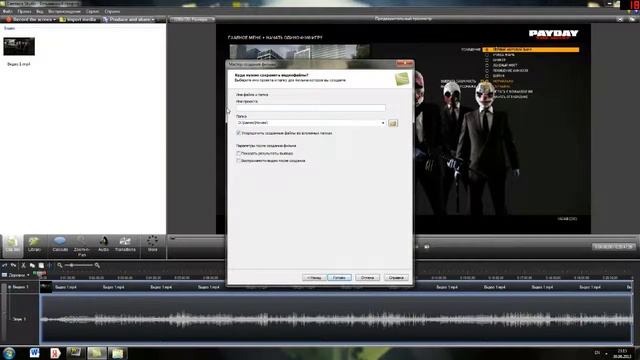Toggle lock on Video 1 track

[x=9, y=287]
